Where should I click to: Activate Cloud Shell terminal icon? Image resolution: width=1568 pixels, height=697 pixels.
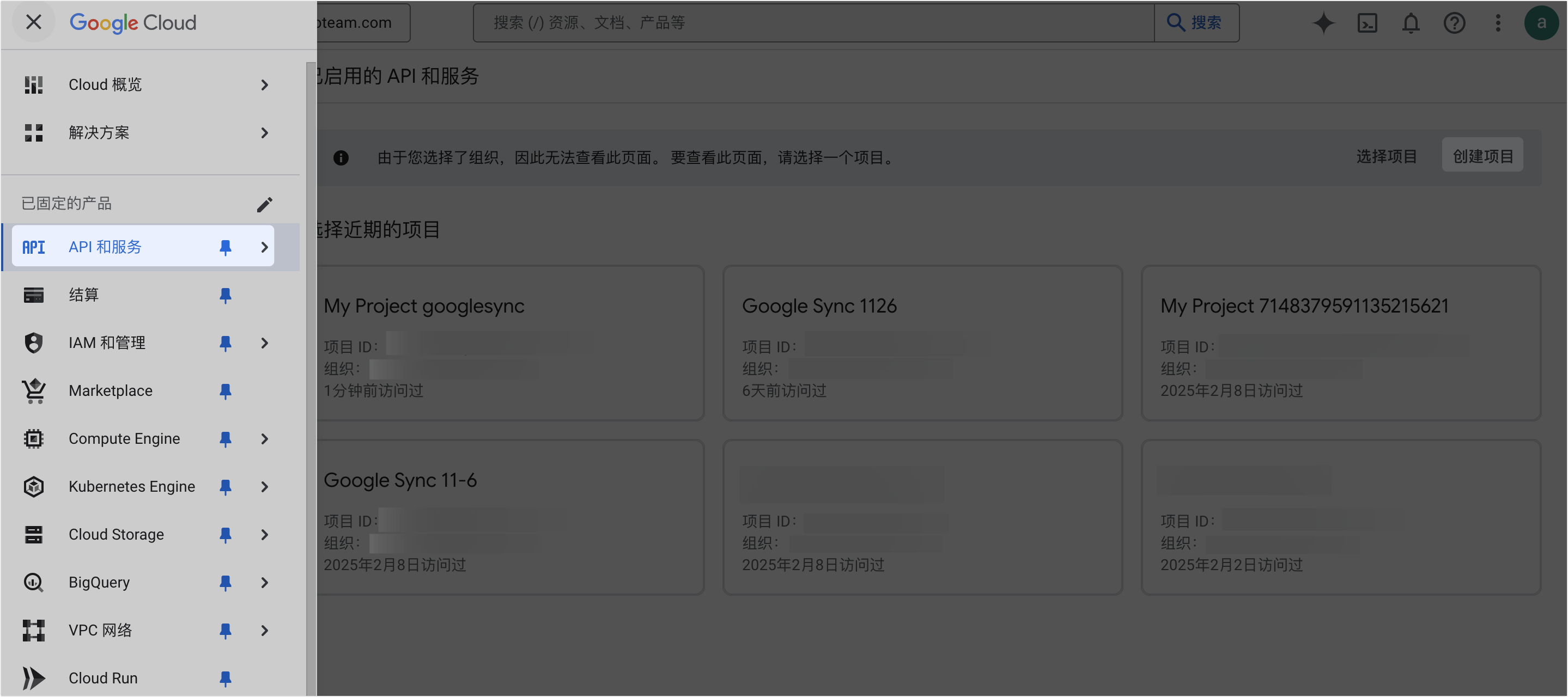point(1367,22)
